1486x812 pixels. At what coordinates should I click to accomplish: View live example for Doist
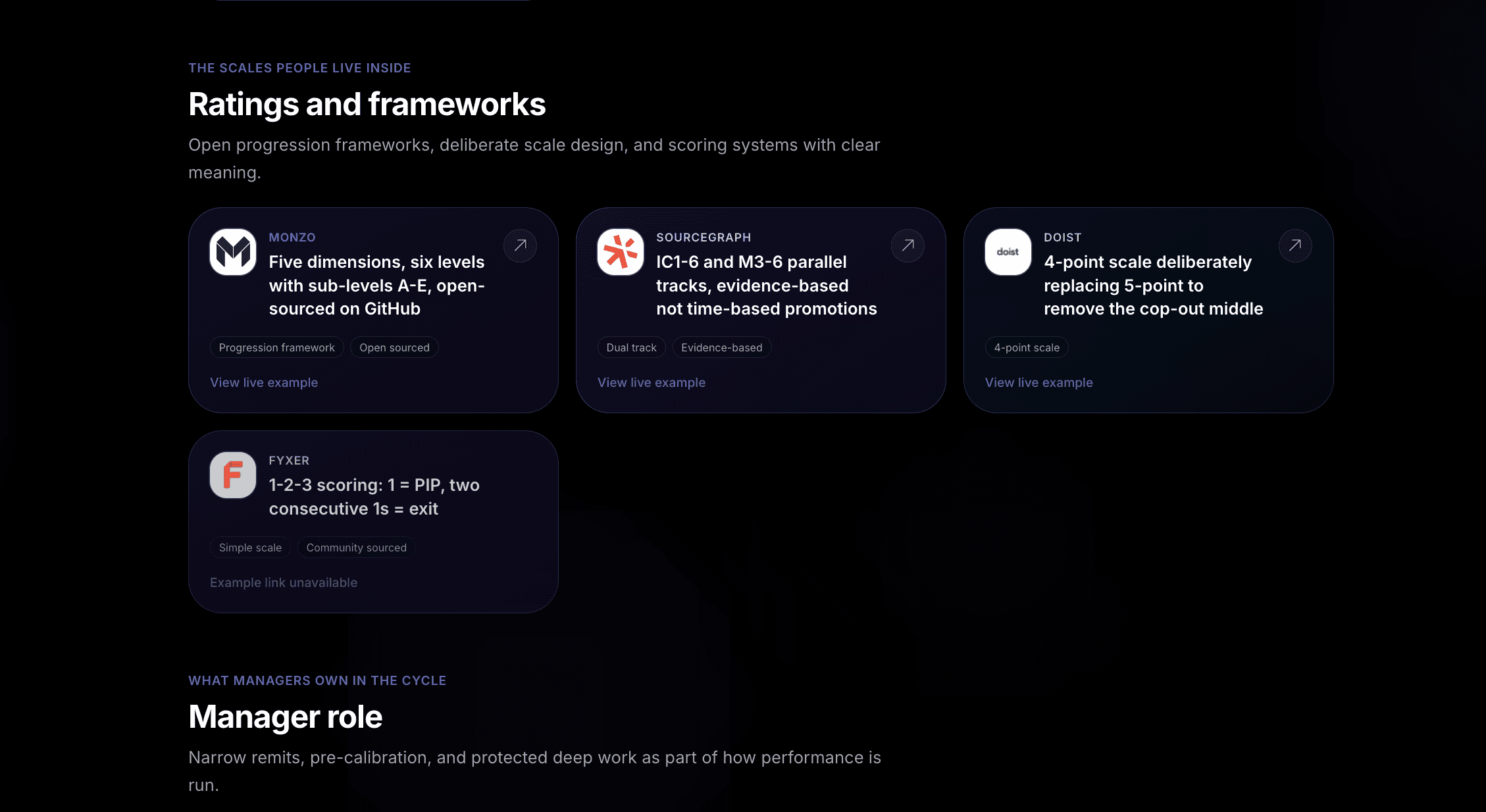click(x=1039, y=382)
